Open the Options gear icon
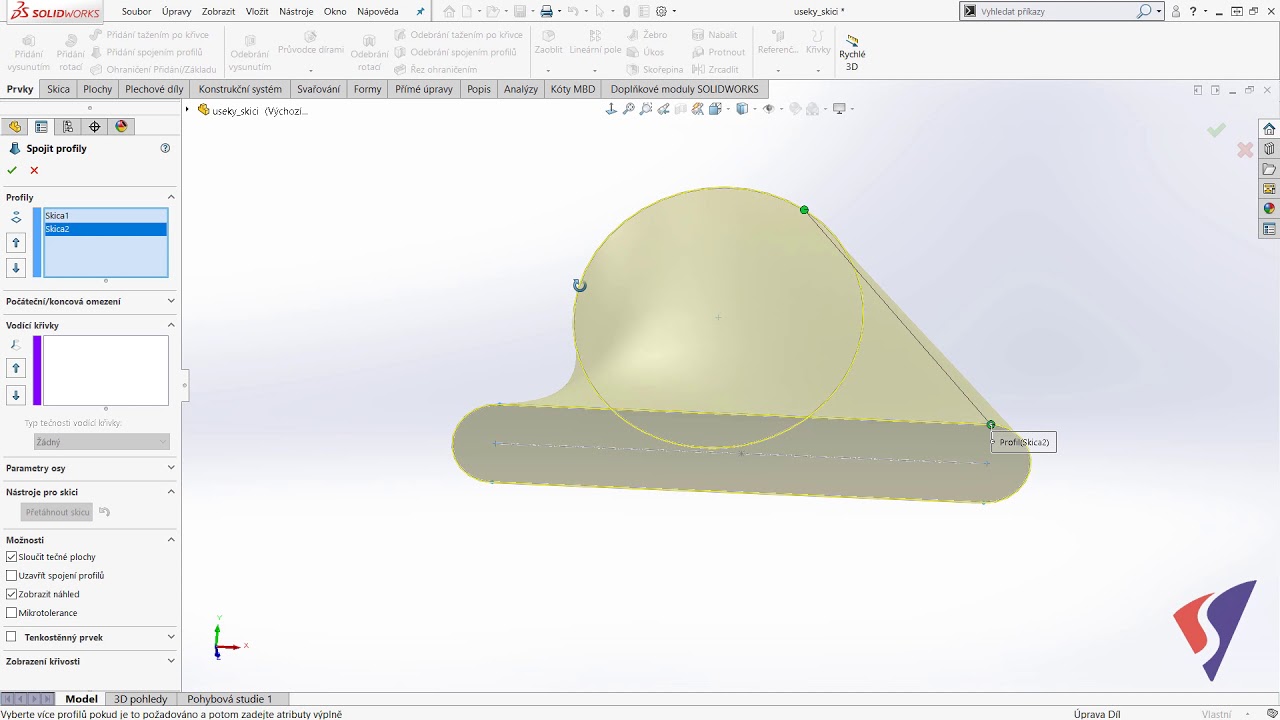Screen dimensions: 1280x720 (x=662, y=12)
